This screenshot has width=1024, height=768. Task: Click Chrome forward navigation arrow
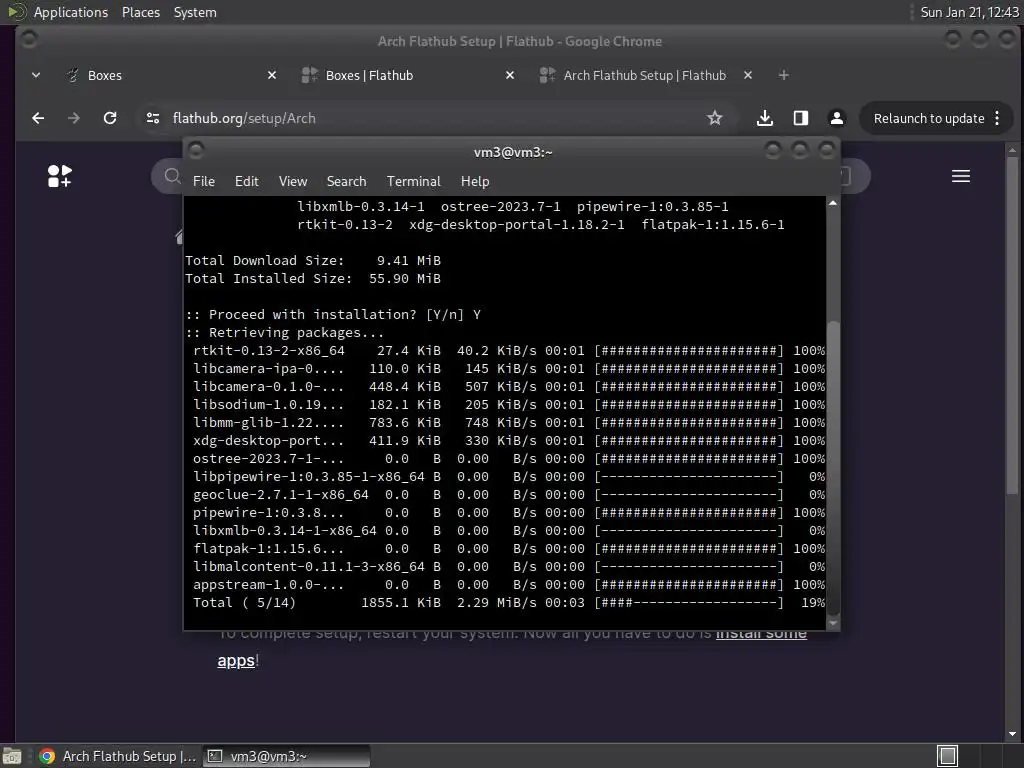pos(74,118)
